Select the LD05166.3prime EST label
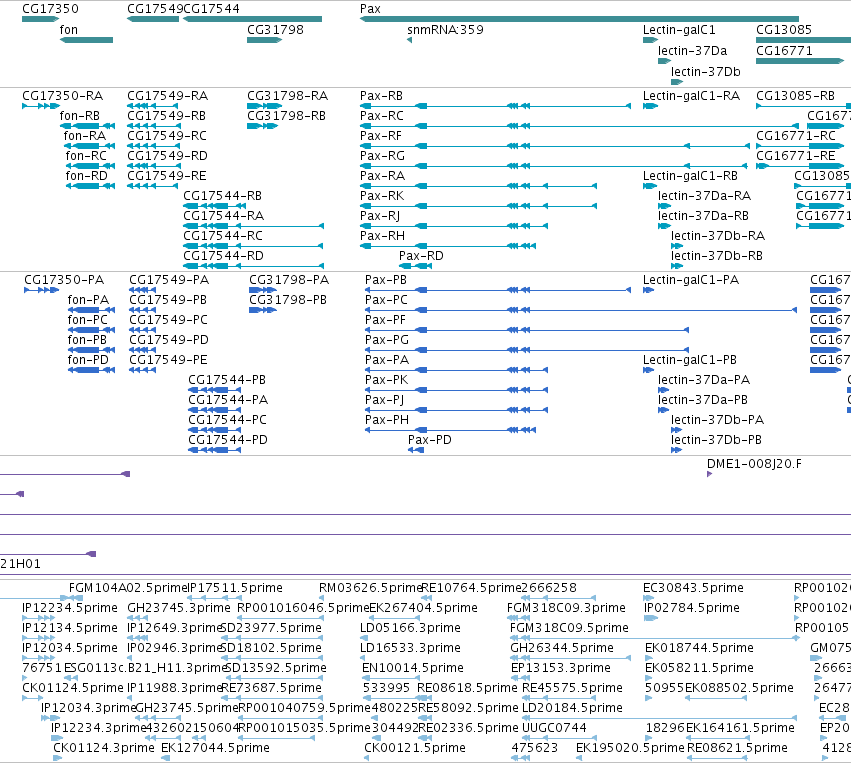Viewport: 851px width, 763px height. click(410, 628)
